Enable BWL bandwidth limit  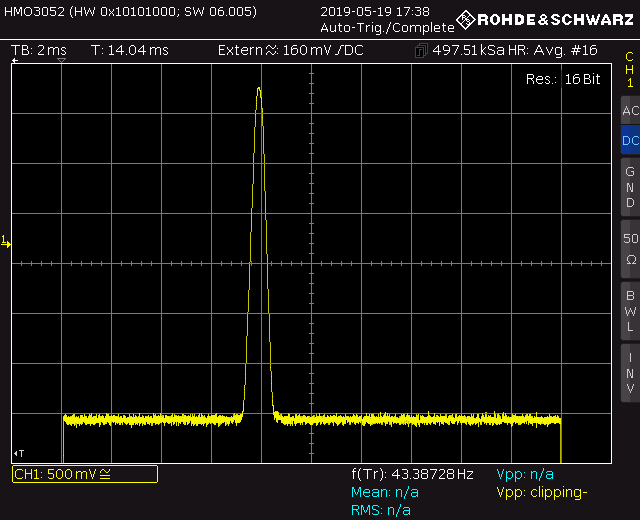click(629, 310)
